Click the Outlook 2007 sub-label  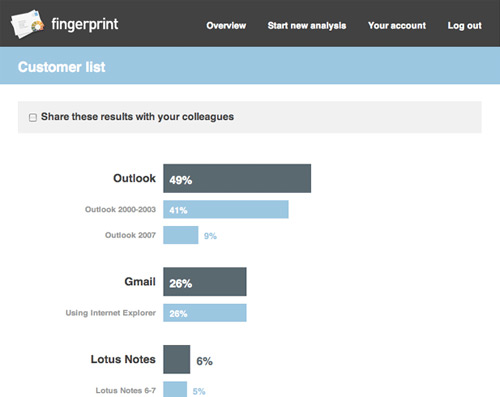(x=130, y=235)
